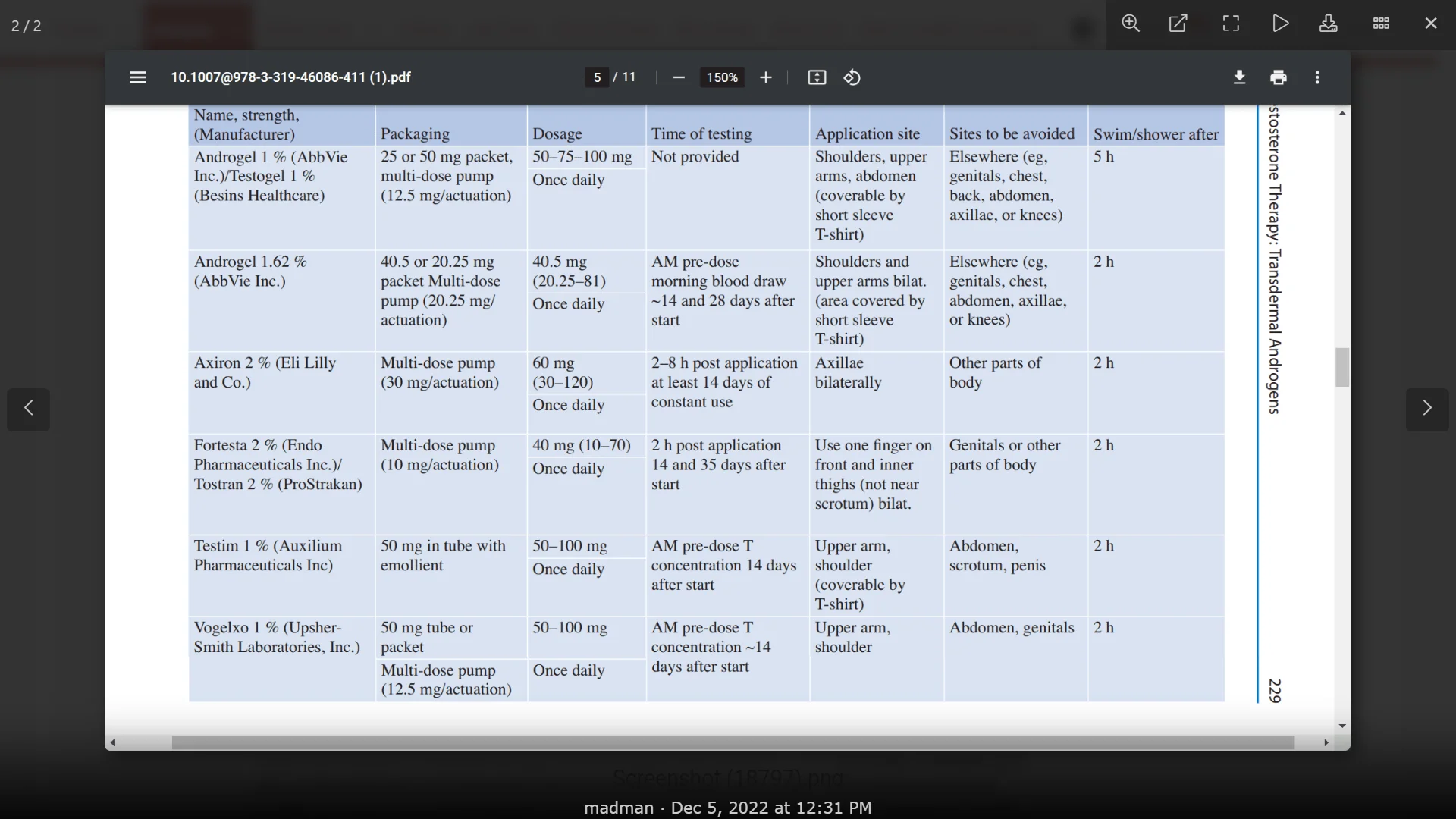The image size is (1456, 819).
Task: Click the scroll up arrow
Action: pos(1342,113)
